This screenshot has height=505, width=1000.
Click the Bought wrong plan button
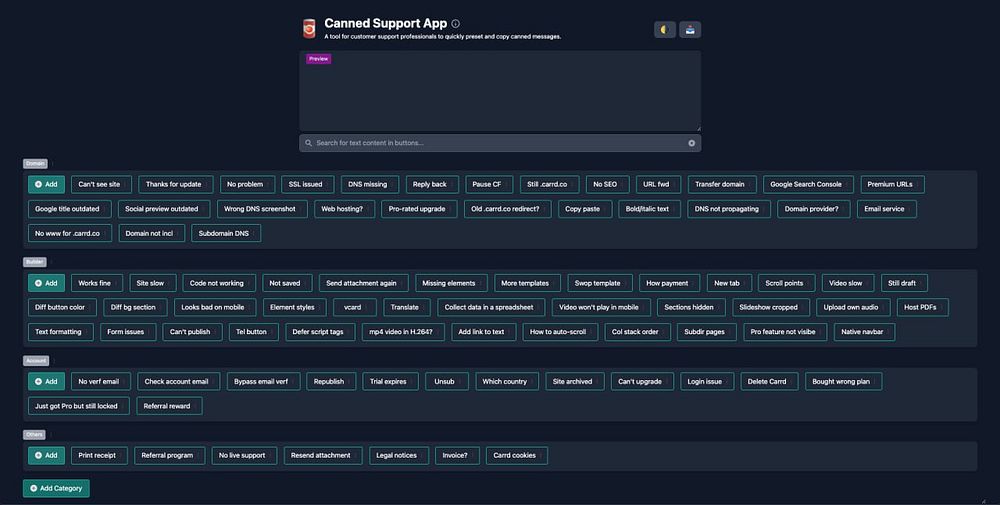pyautogui.click(x=844, y=381)
